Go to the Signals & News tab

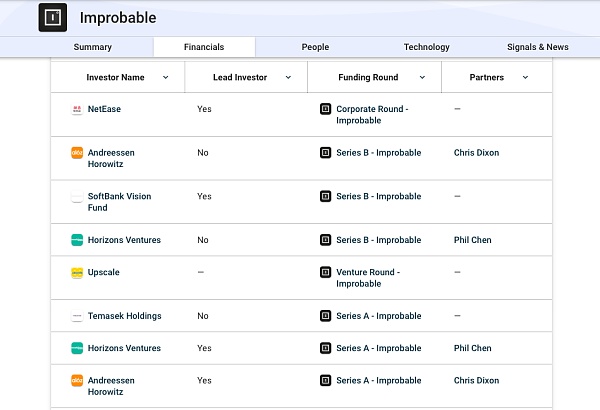coord(537,47)
